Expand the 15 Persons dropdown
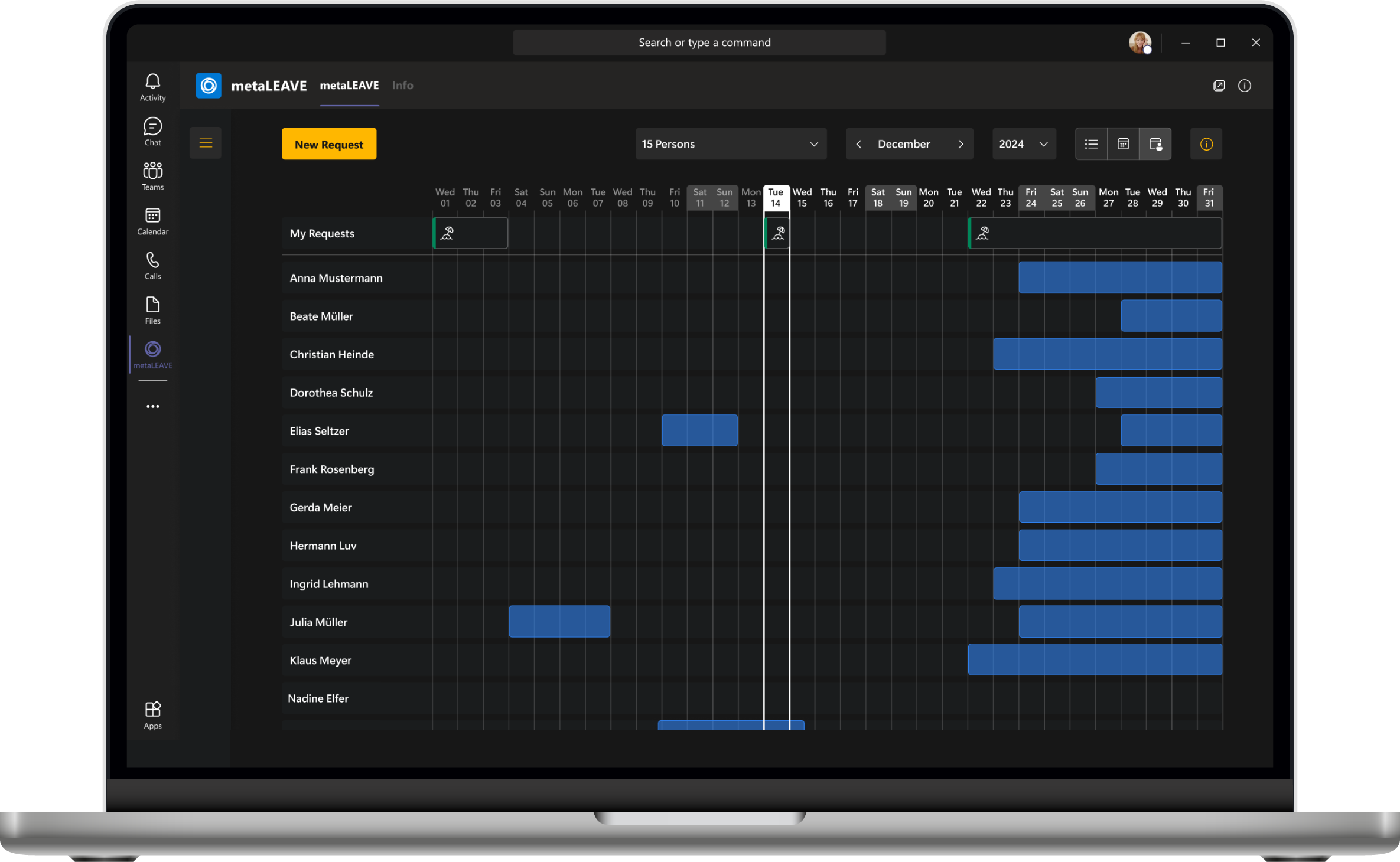 tap(731, 144)
